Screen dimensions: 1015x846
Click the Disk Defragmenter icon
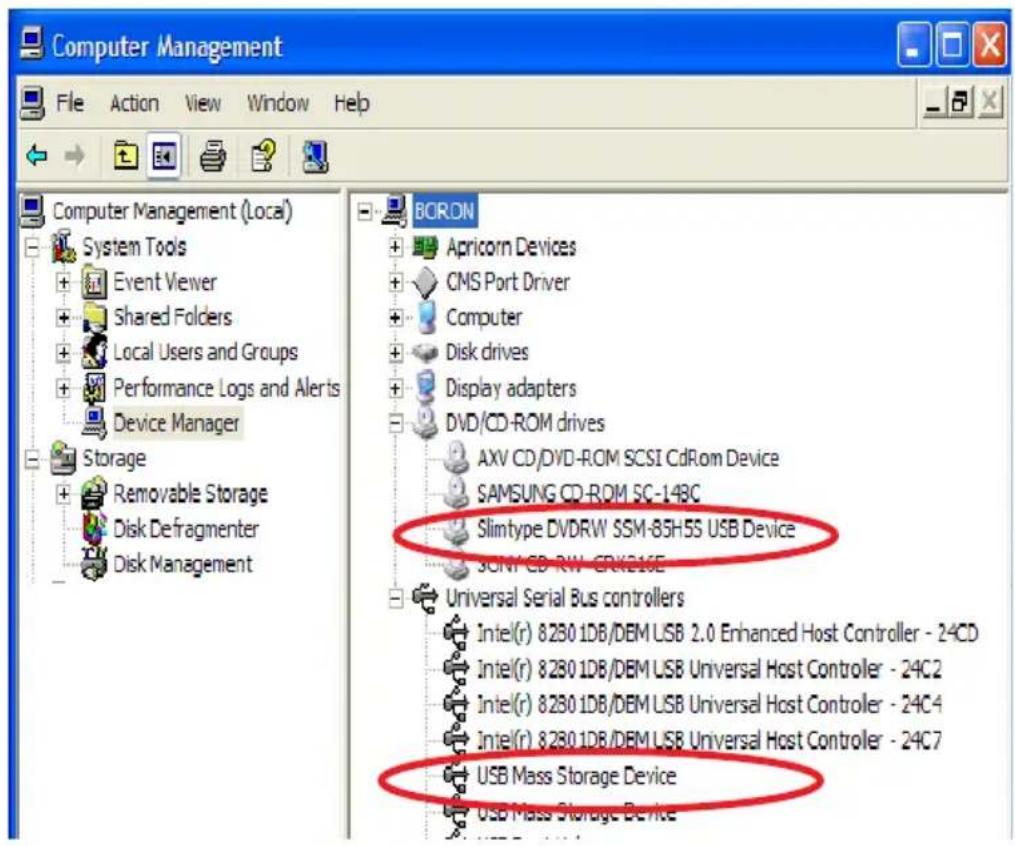pos(95,528)
